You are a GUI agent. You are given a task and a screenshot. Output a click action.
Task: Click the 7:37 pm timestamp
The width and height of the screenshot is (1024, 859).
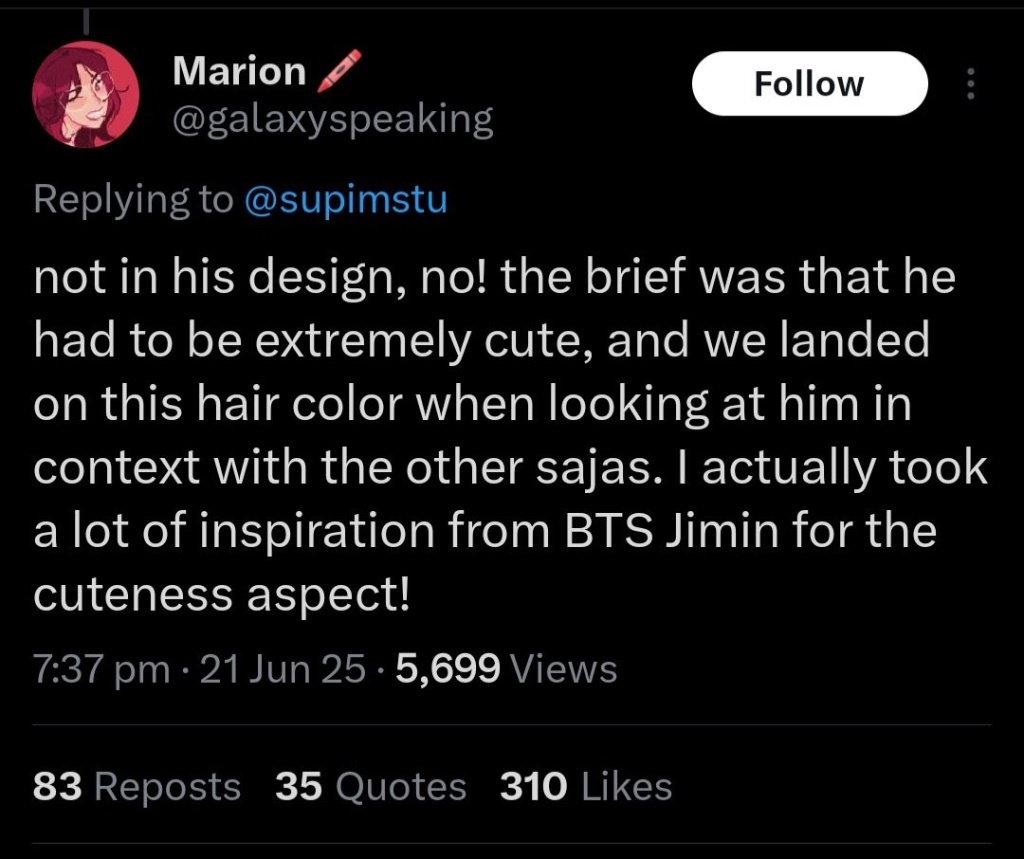101,670
